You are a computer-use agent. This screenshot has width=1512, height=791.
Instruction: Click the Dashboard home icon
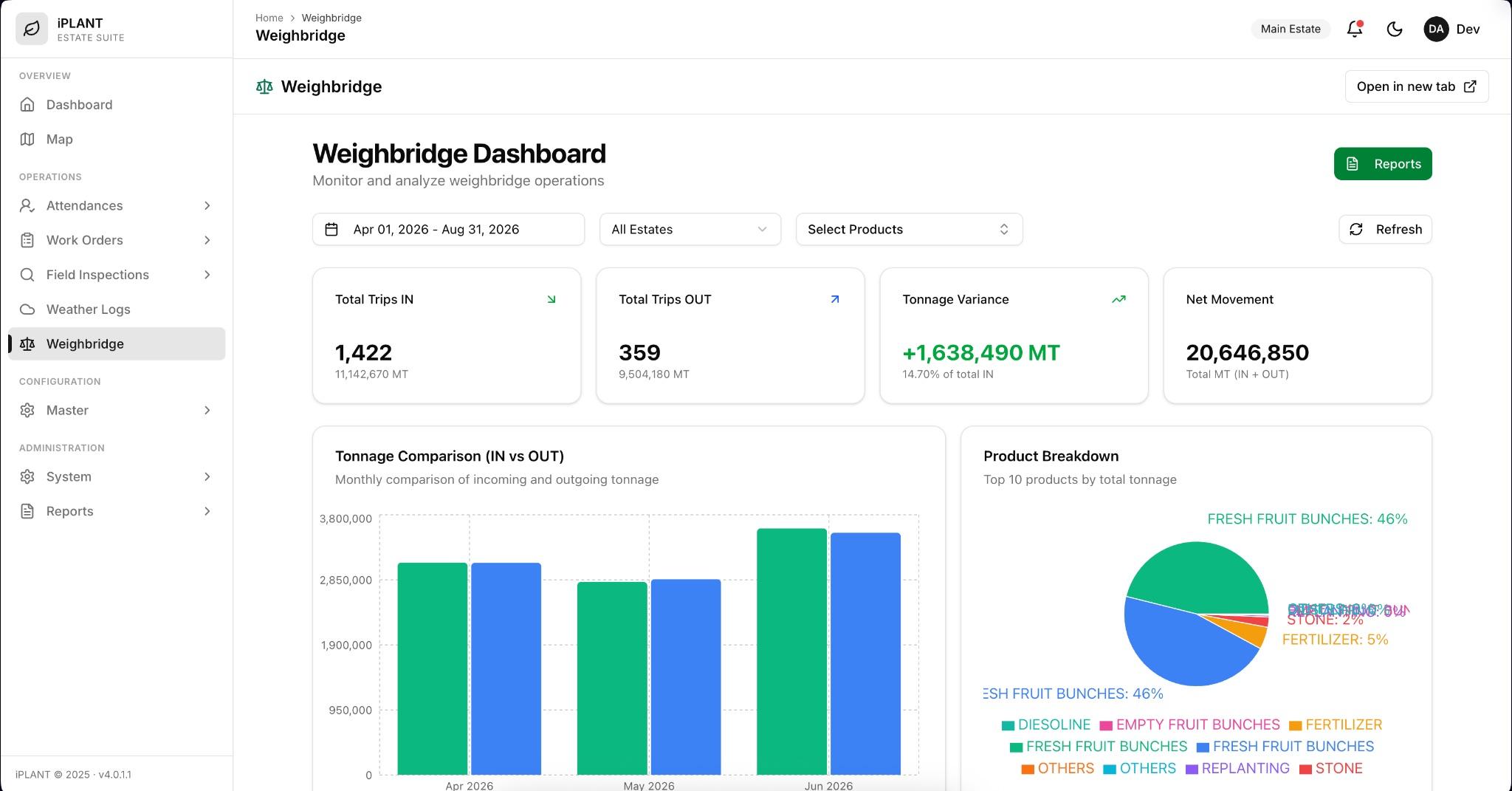pos(27,105)
